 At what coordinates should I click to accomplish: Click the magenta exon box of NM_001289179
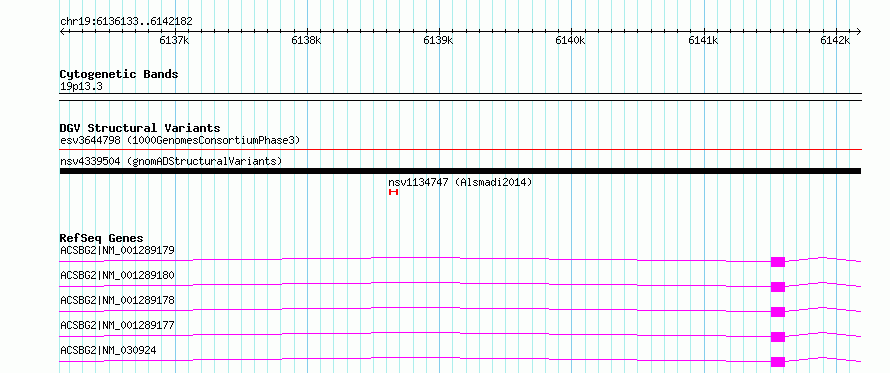(x=778, y=262)
